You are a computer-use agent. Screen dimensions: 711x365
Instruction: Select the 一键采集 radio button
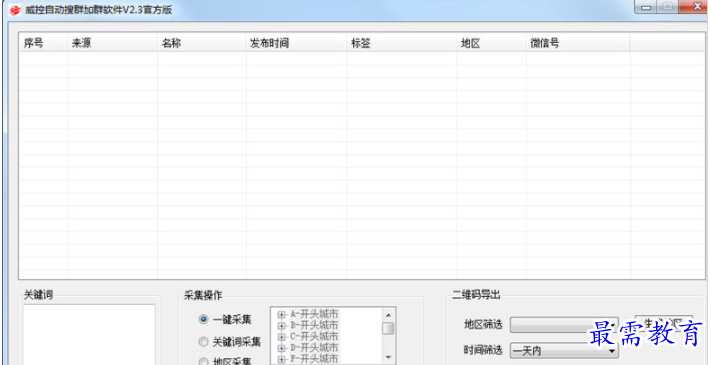tap(204, 320)
